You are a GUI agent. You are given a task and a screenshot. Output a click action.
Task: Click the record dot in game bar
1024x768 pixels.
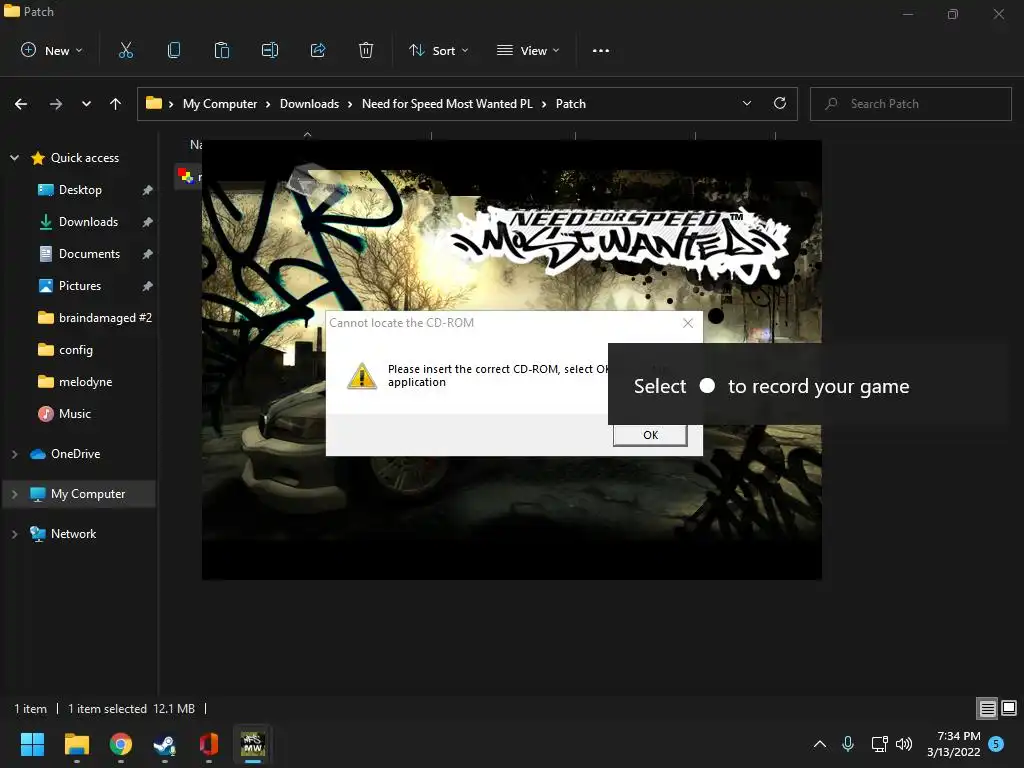[707, 385]
